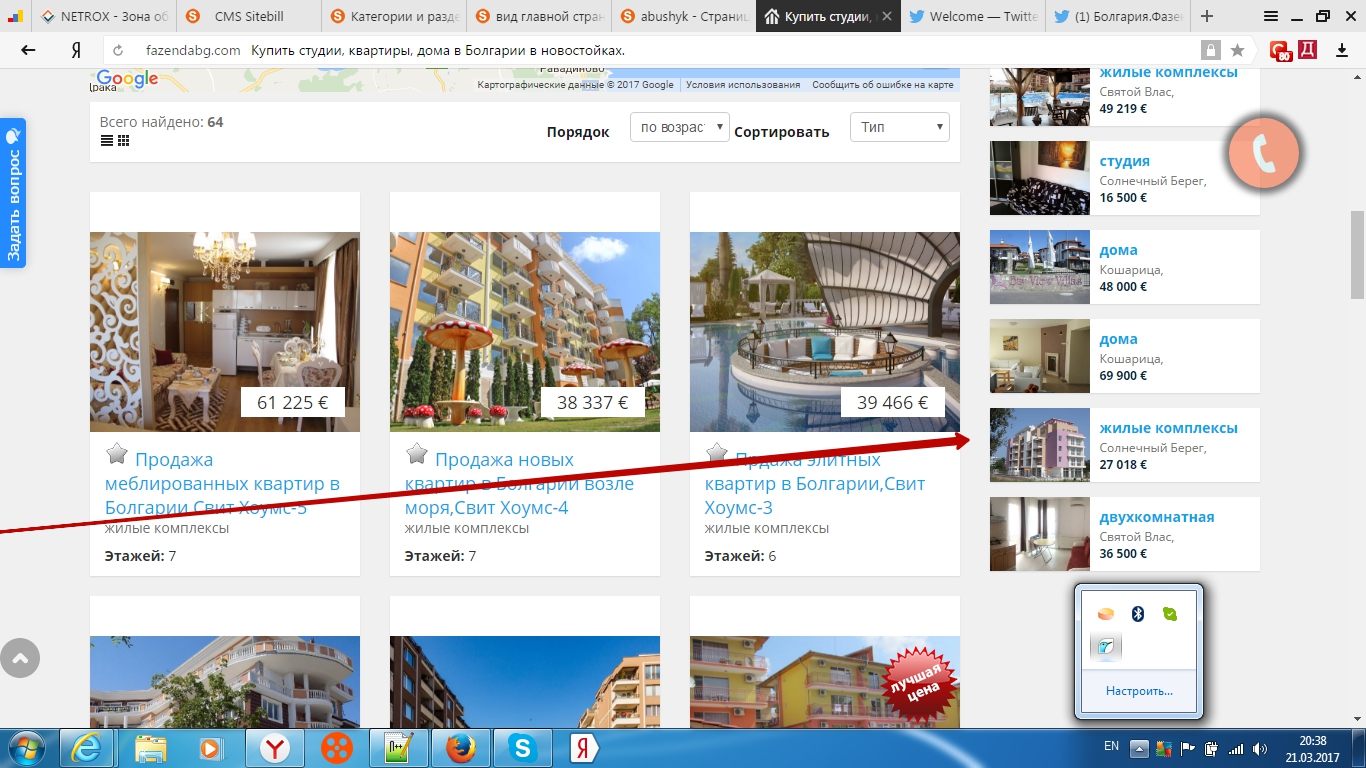The width and height of the screenshot is (1366, 768).
Task: Open the двухкомнатная 36 500 € sidebar link
Action: [1157, 517]
